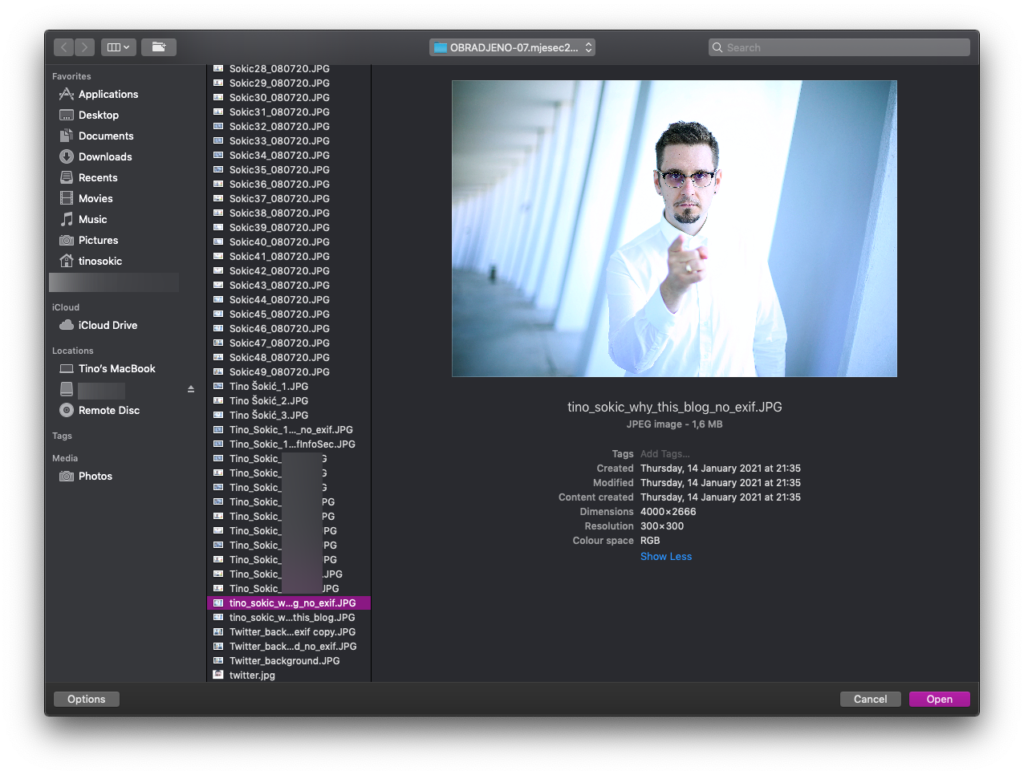Open Recents in the sidebar

click(98, 178)
